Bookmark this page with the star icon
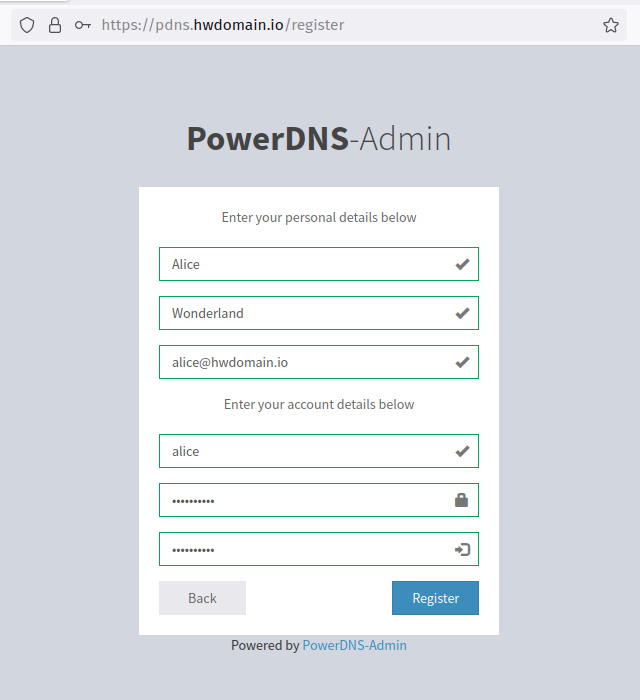Screen dimensions: 640x700 click(611, 25)
